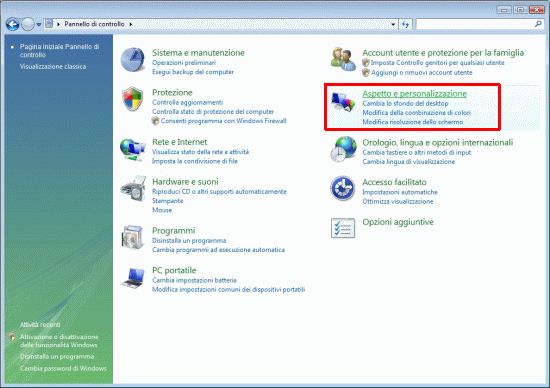Open Imposta la condivisione di file
Viewport: 550px width, 388px height.
coord(195,161)
